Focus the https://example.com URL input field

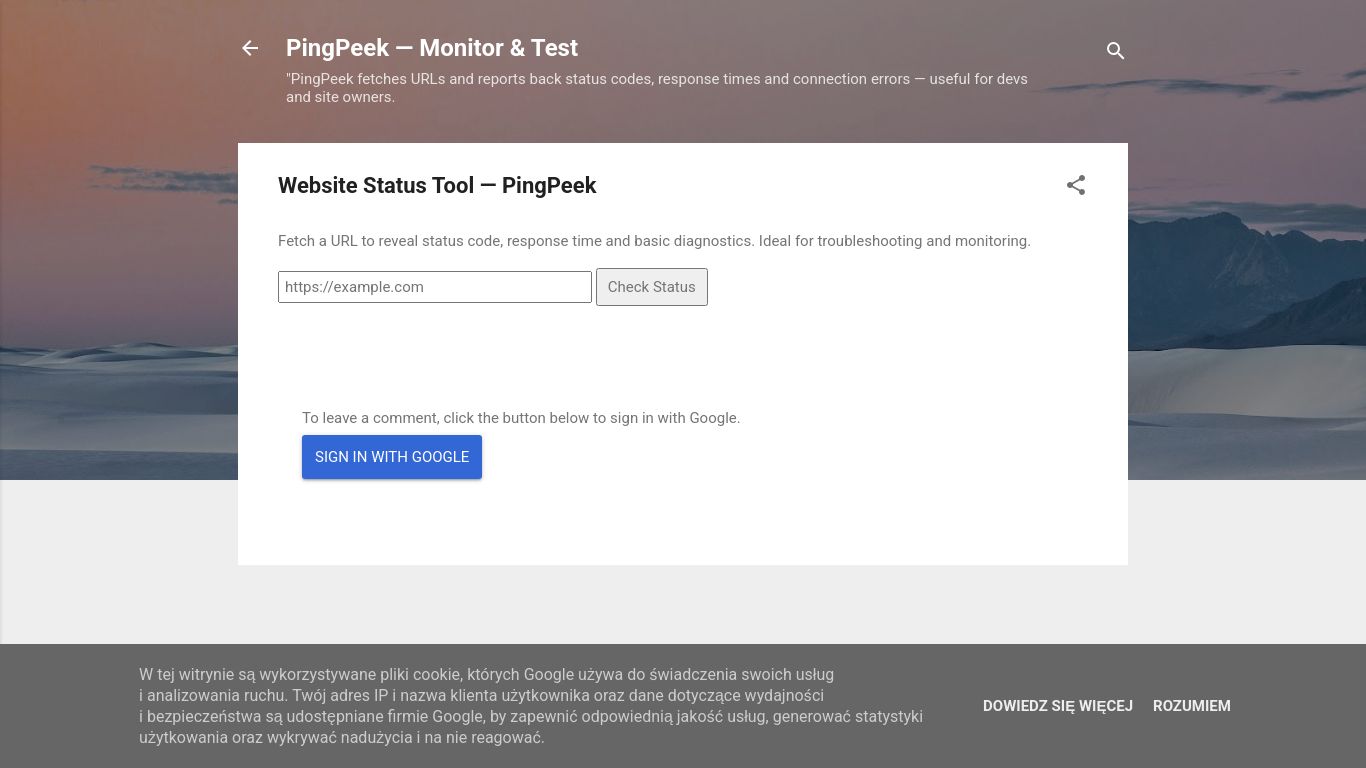(435, 287)
